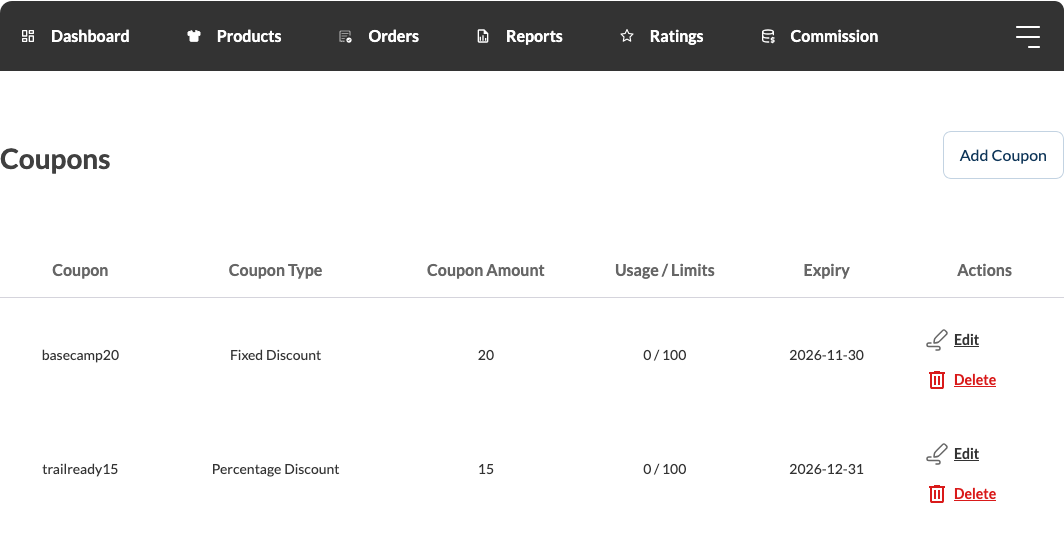Select the basecamp20 coupon name
Screen dimensions: 1064x547
tap(80, 355)
